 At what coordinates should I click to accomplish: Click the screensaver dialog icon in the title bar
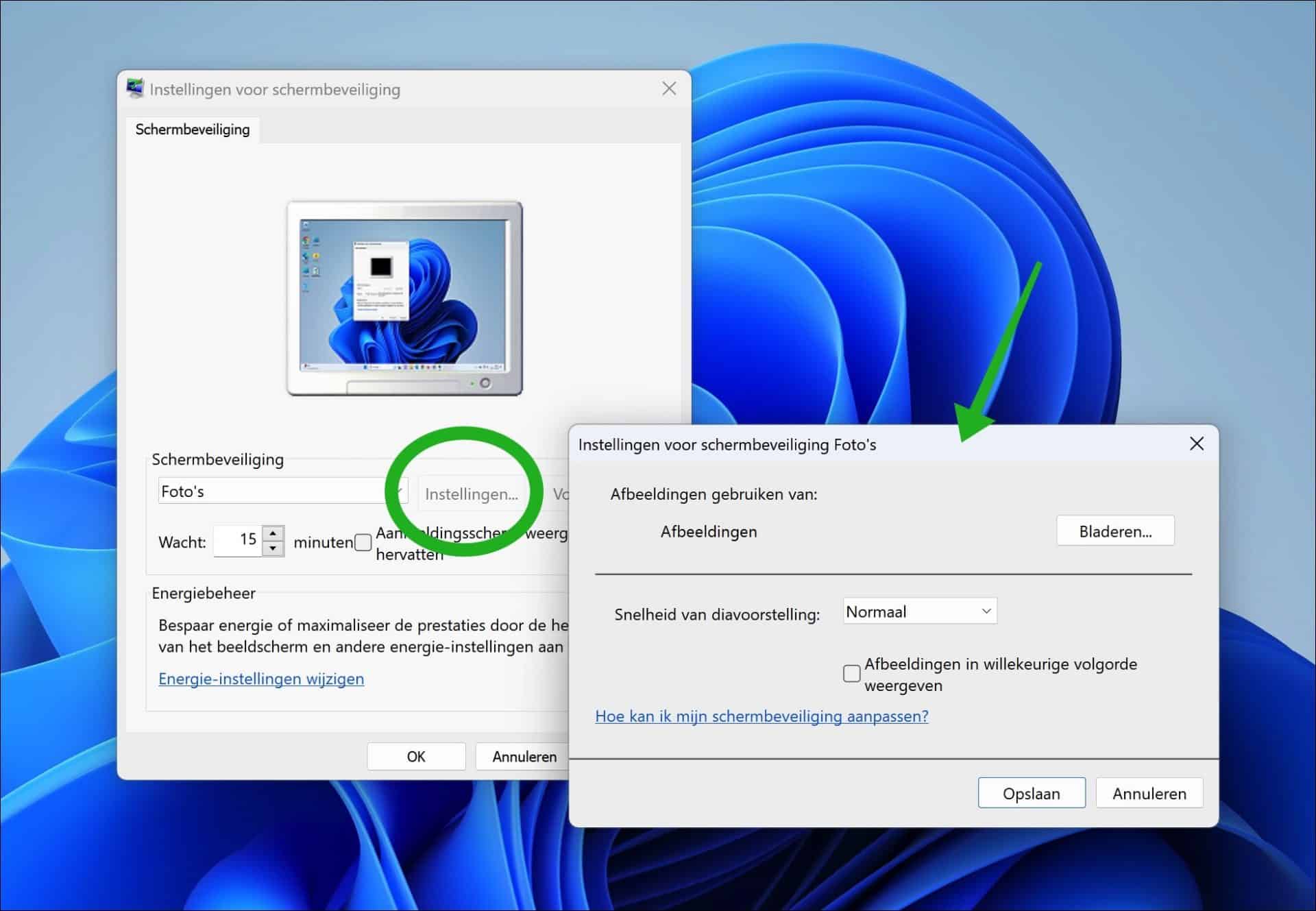pos(134,88)
